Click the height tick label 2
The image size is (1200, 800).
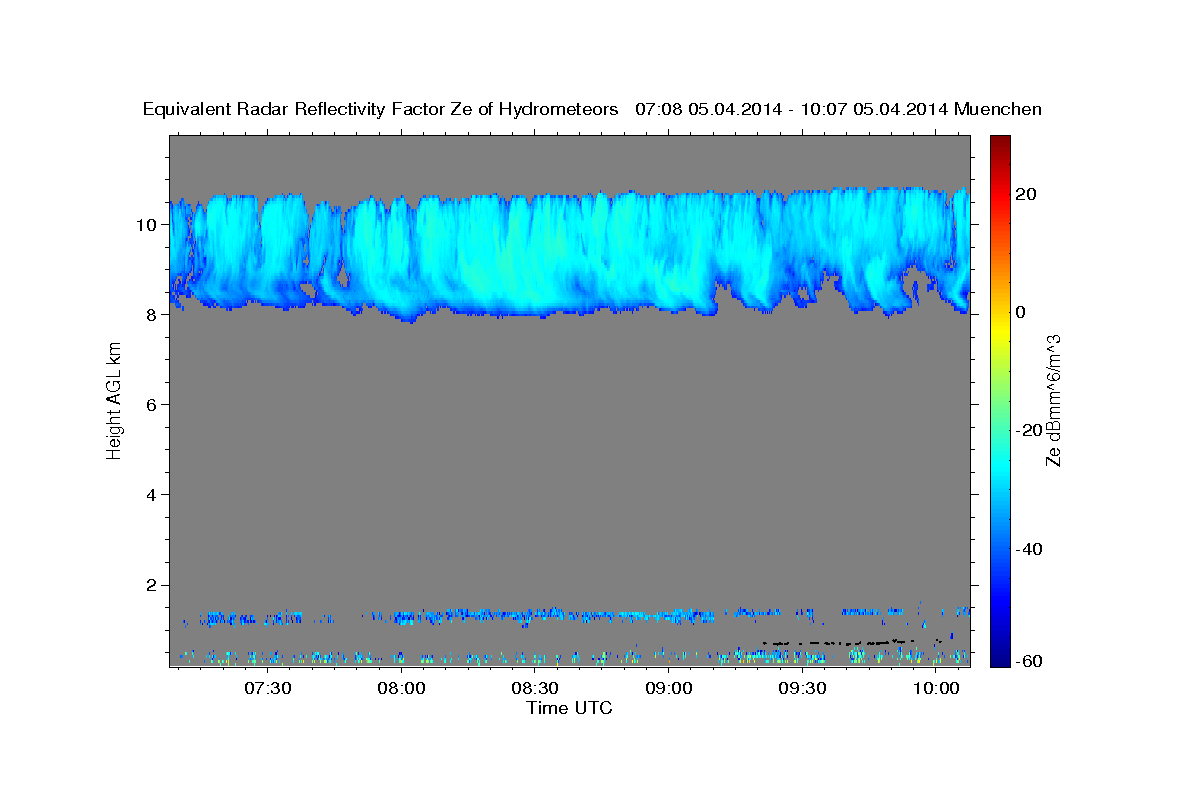tap(152, 585)
